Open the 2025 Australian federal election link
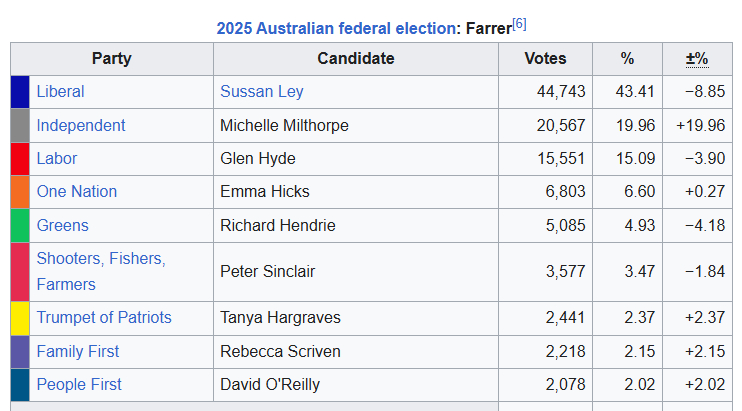This screenshot has width=742, height=411. tap(336, 28)
